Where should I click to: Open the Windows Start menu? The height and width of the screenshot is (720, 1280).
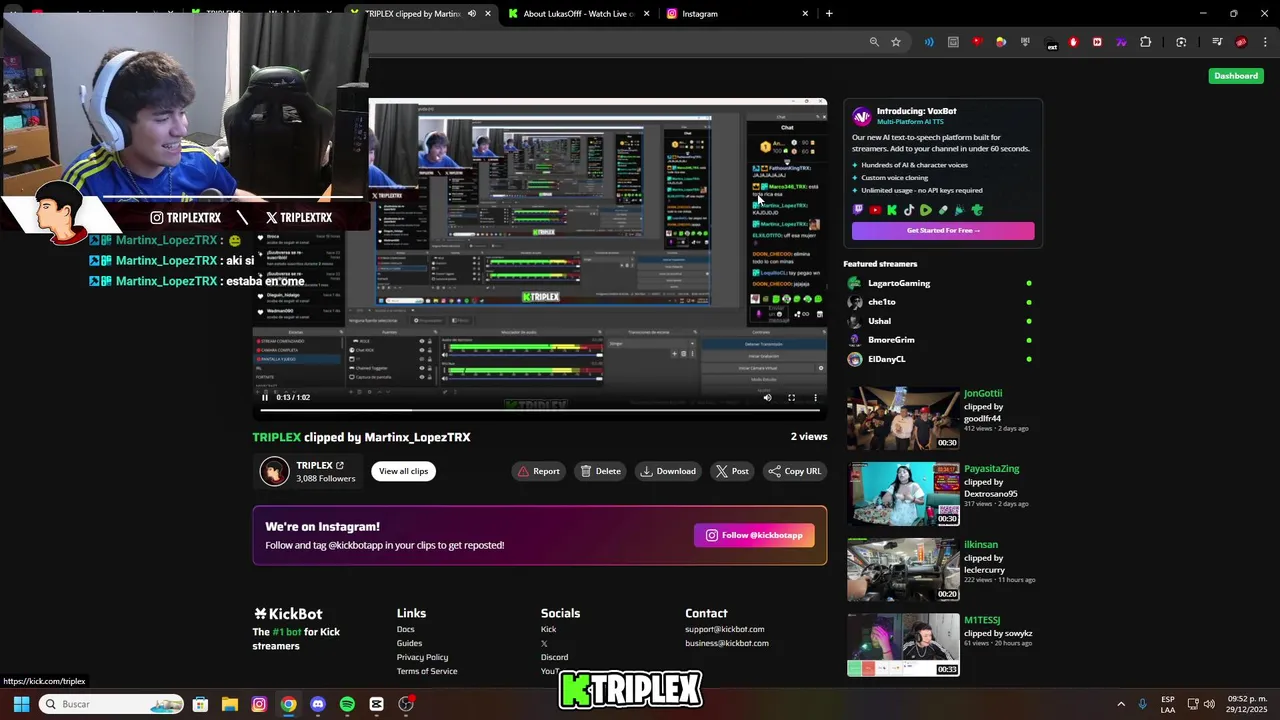pos(21,704)
